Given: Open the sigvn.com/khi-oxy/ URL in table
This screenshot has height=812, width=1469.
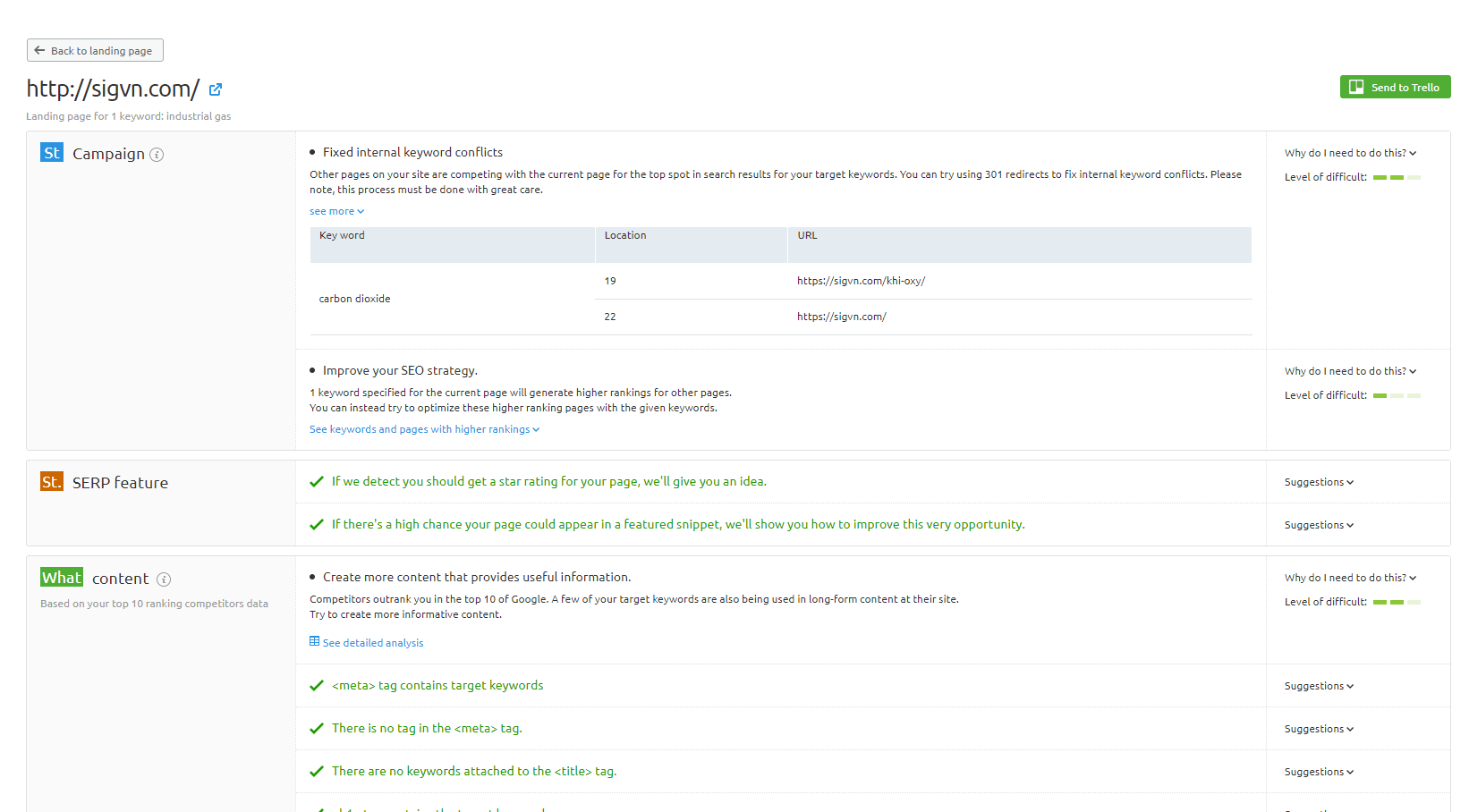Looking at the screenshot, I should pos(861,281).
